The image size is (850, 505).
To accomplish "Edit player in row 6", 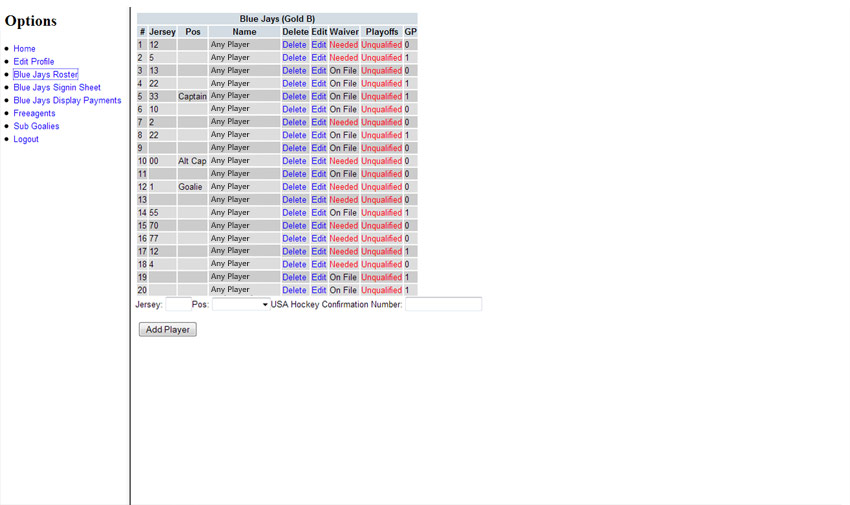I will (x=319, y=109).
